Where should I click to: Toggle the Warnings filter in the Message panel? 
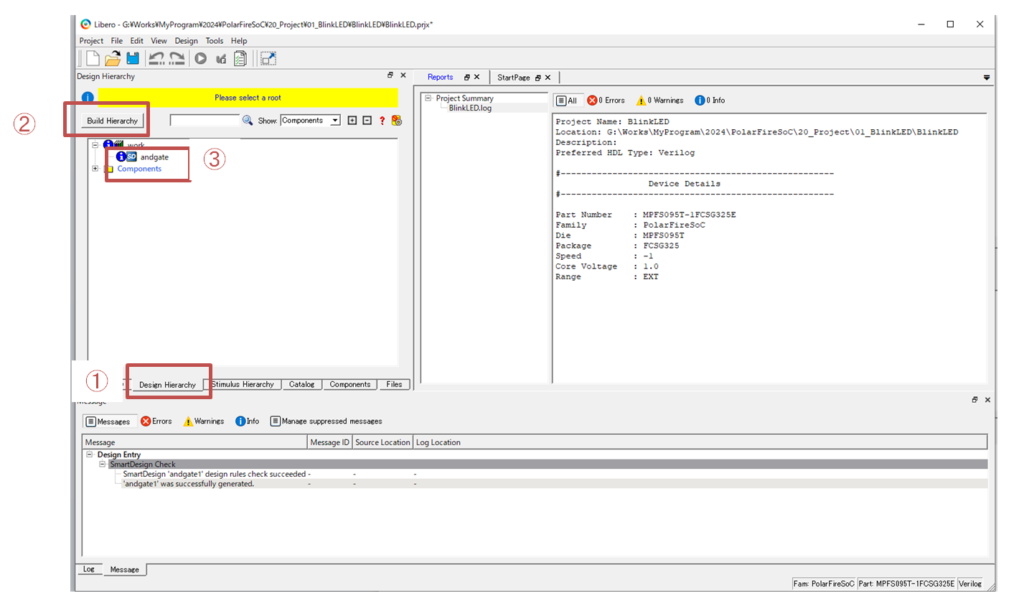(203, 421)
